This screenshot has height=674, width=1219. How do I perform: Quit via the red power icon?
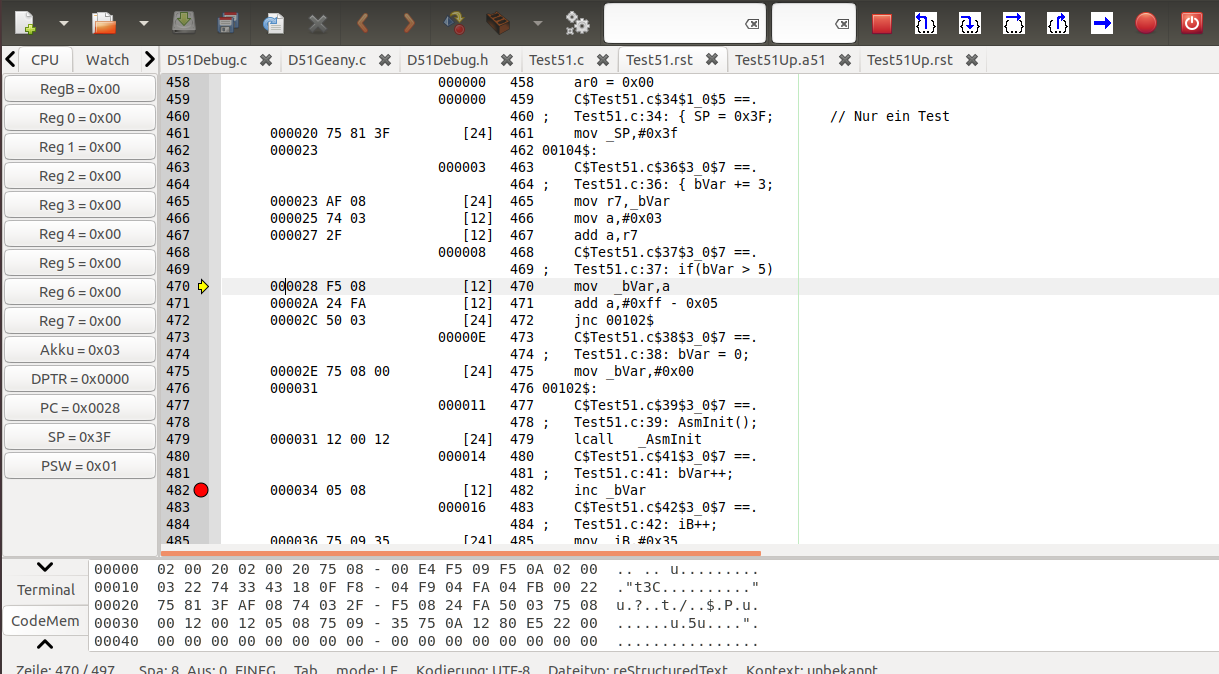1191,23
